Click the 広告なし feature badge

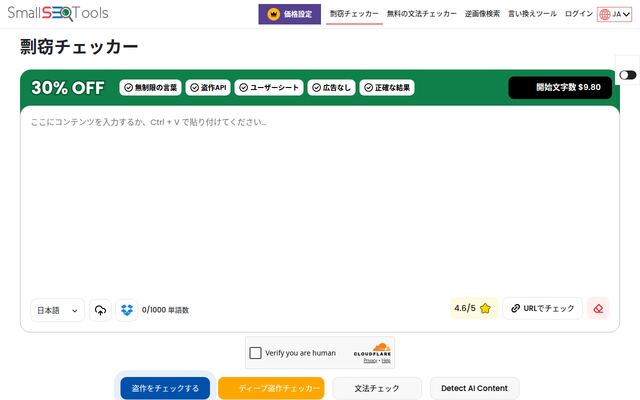pyautogui.click(x=331, y=88)
